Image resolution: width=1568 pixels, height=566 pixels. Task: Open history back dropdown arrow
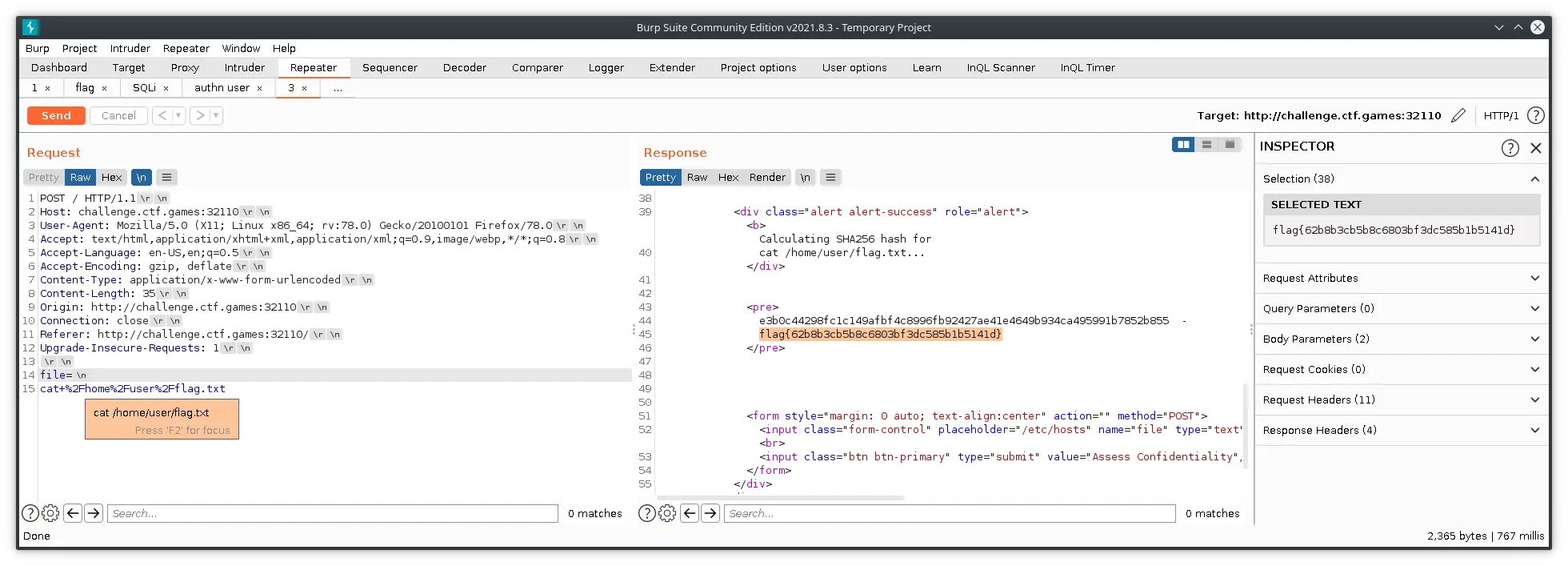point(178,115)
